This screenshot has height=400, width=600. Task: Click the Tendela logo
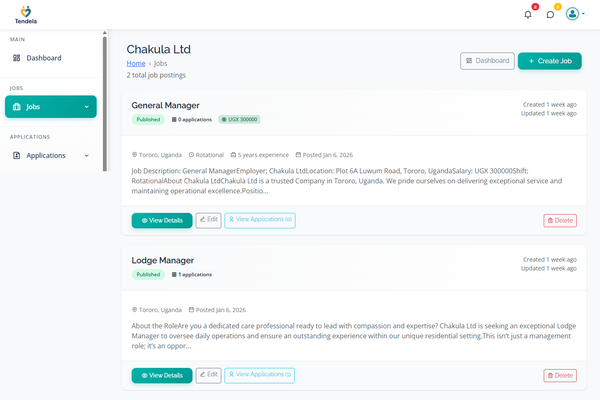point(27,14)
